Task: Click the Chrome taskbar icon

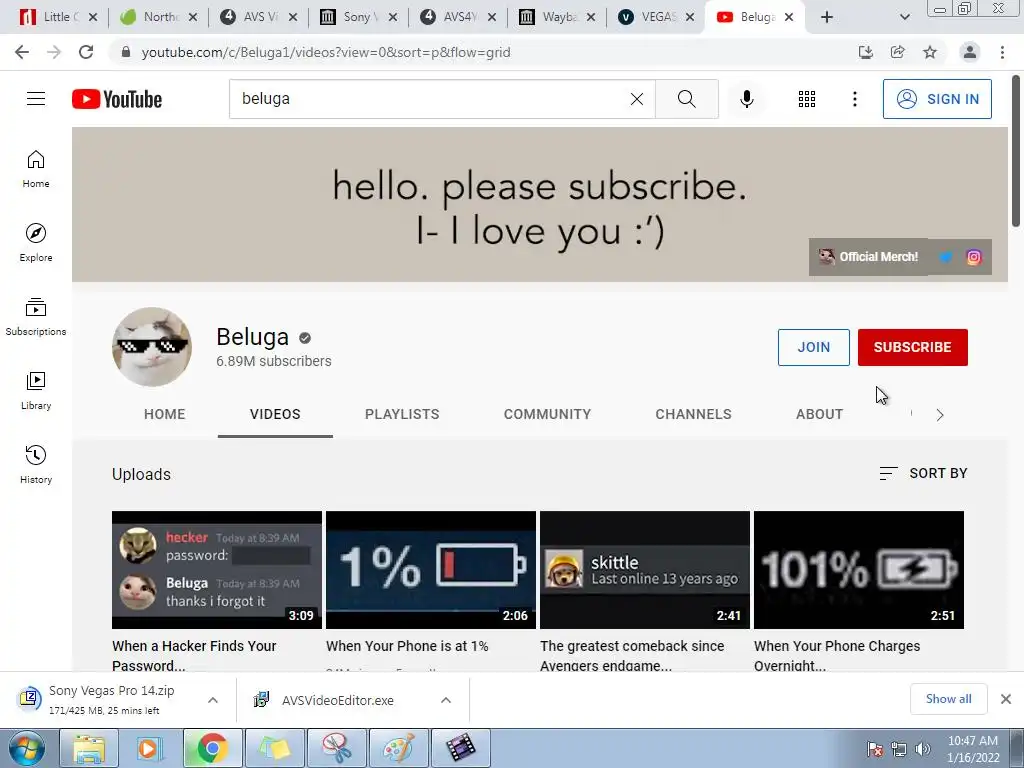Action: (x=212, y=748)
